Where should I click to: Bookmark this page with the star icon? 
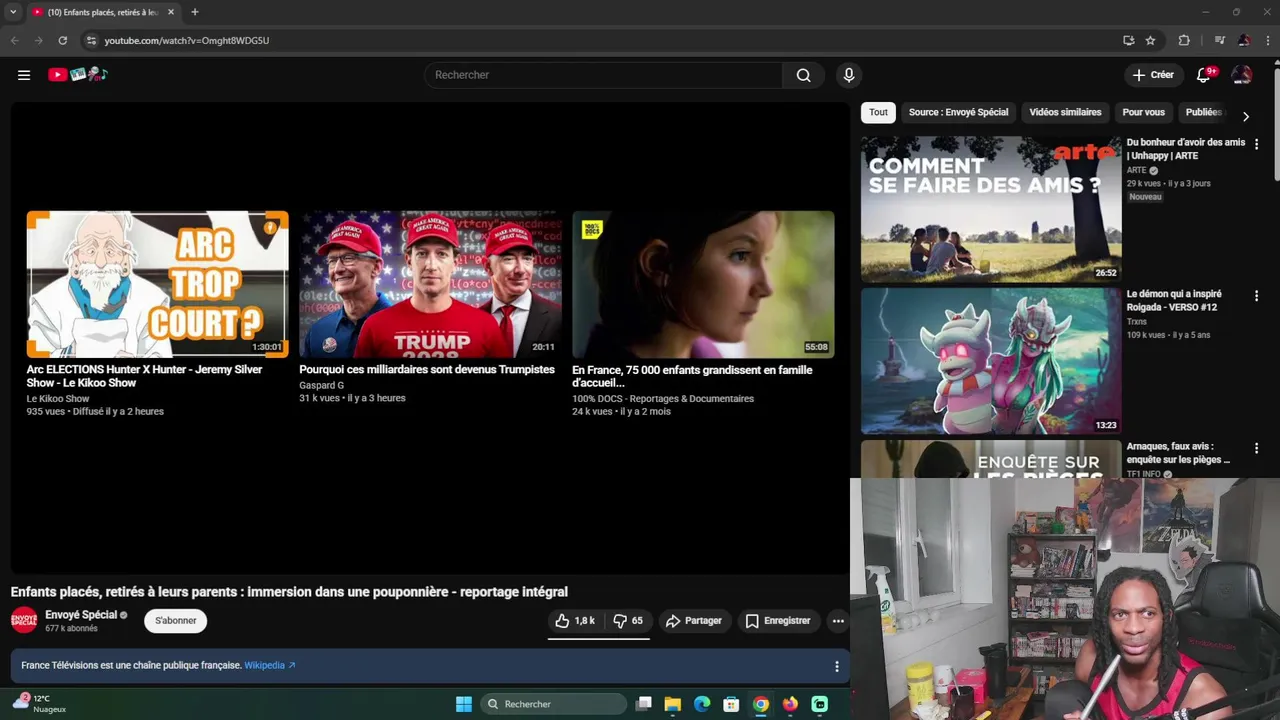tap(1150, 40)
